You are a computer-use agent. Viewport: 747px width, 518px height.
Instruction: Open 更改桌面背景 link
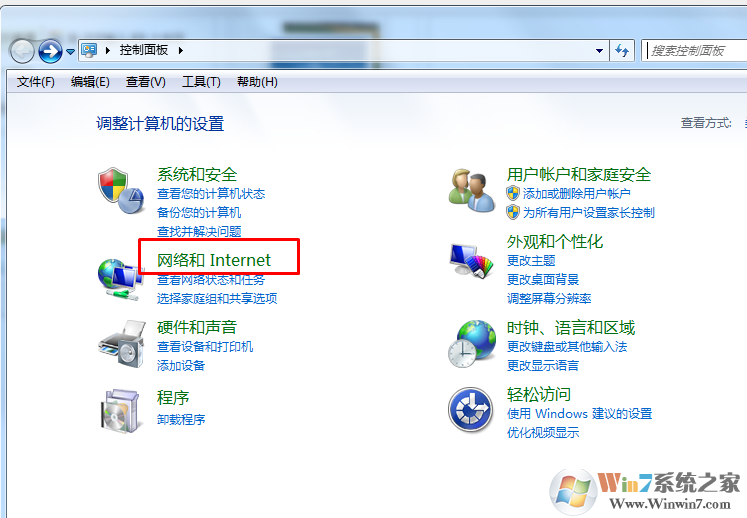point(543,280)
